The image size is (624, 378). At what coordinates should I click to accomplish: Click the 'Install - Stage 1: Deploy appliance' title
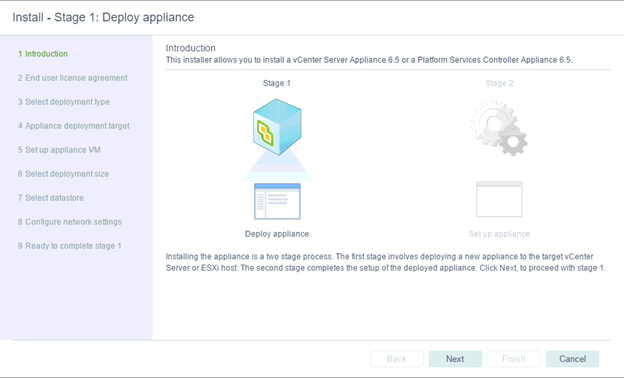pos(103,18)
